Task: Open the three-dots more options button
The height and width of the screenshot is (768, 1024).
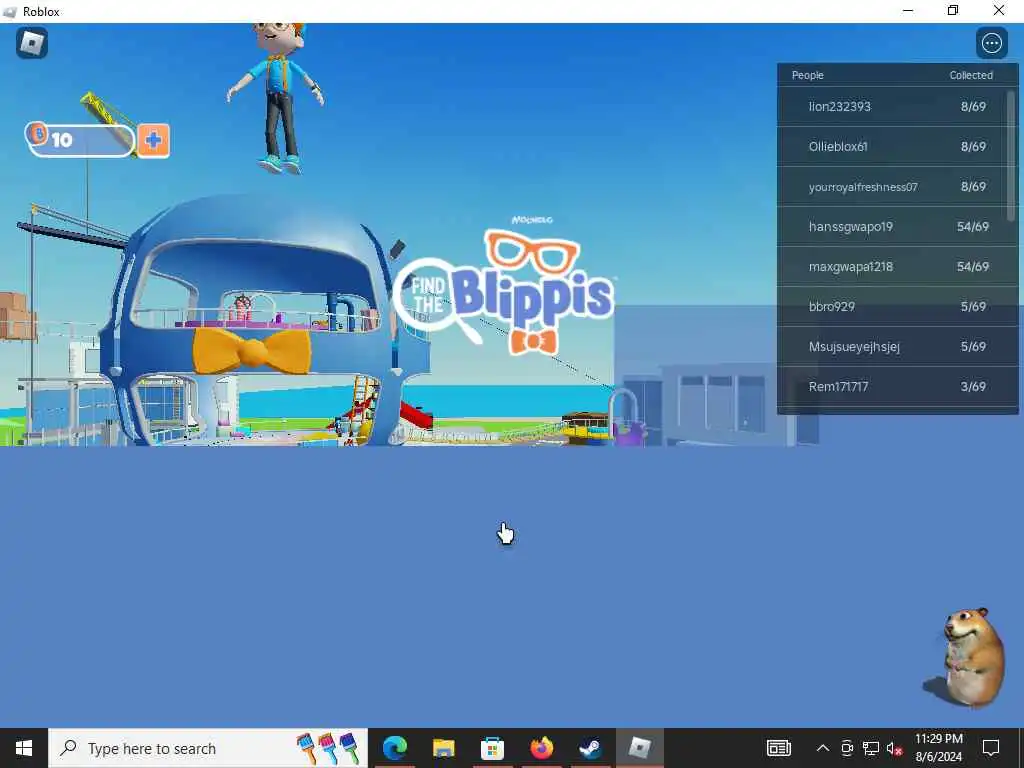Action: (991, 43)
